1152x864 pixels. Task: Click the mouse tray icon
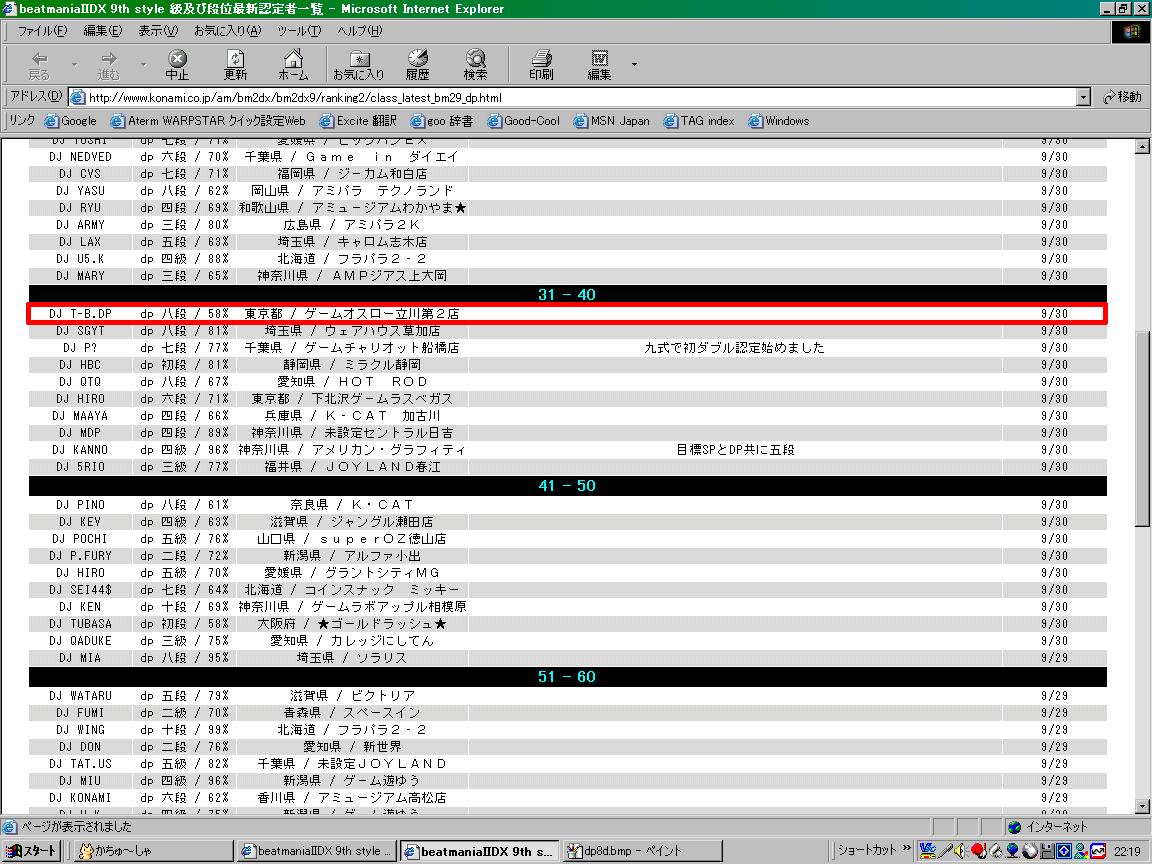1029,851
